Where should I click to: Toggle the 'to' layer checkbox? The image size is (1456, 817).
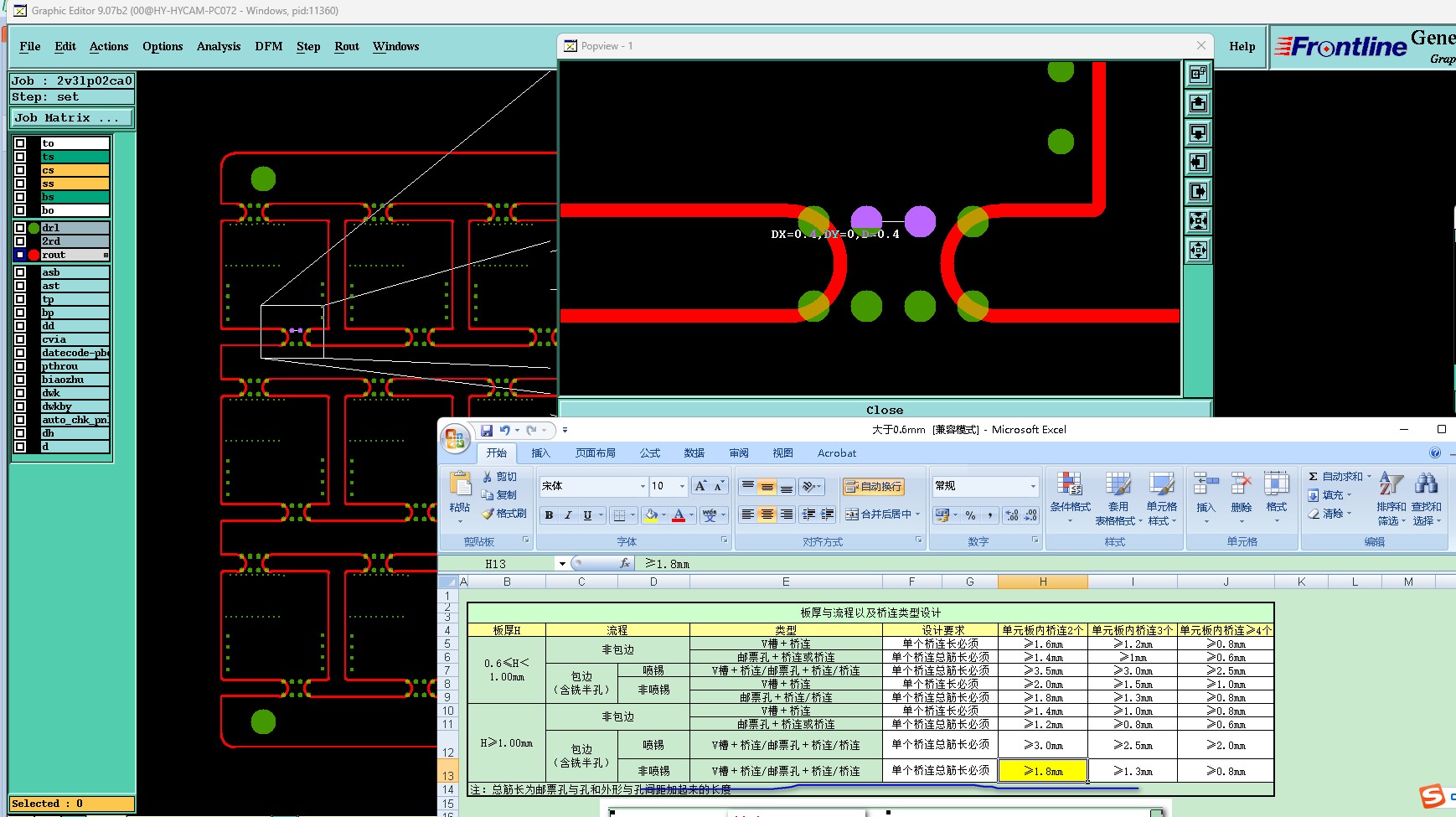[x=20, y=143]
